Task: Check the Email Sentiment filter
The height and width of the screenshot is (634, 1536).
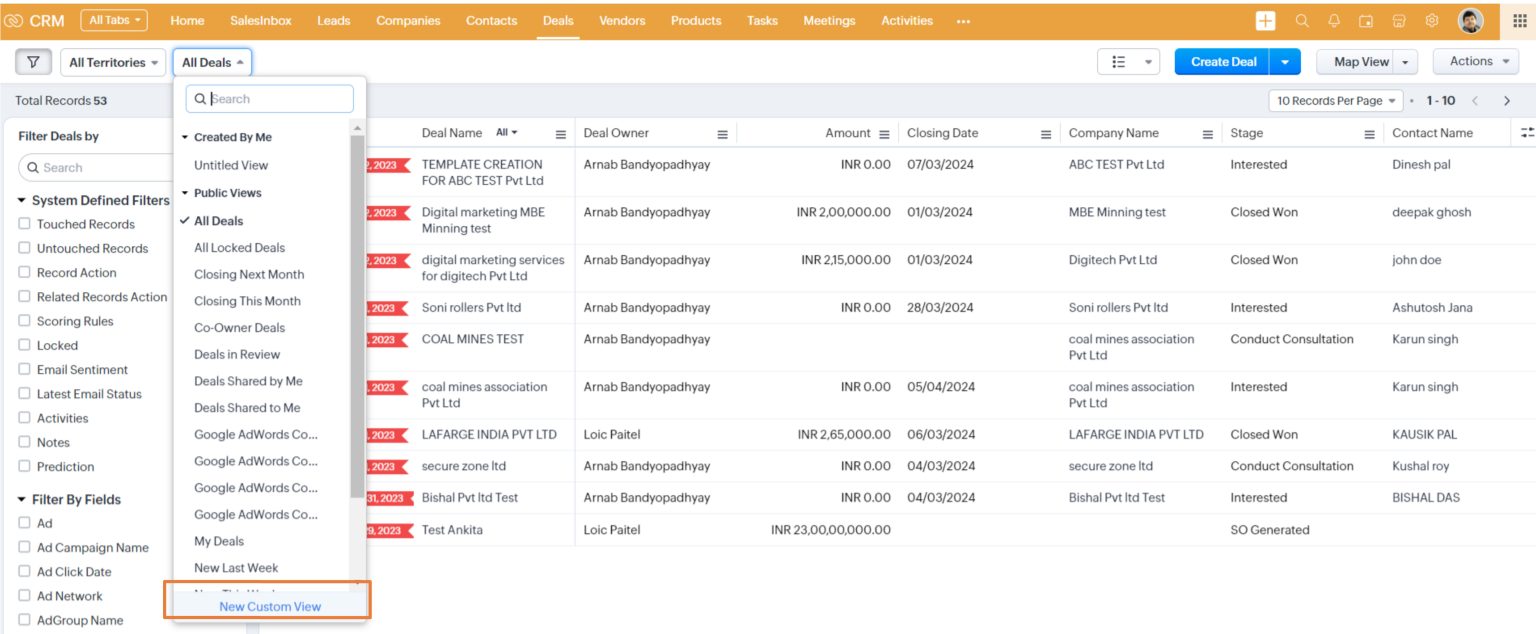Action: 25,369
